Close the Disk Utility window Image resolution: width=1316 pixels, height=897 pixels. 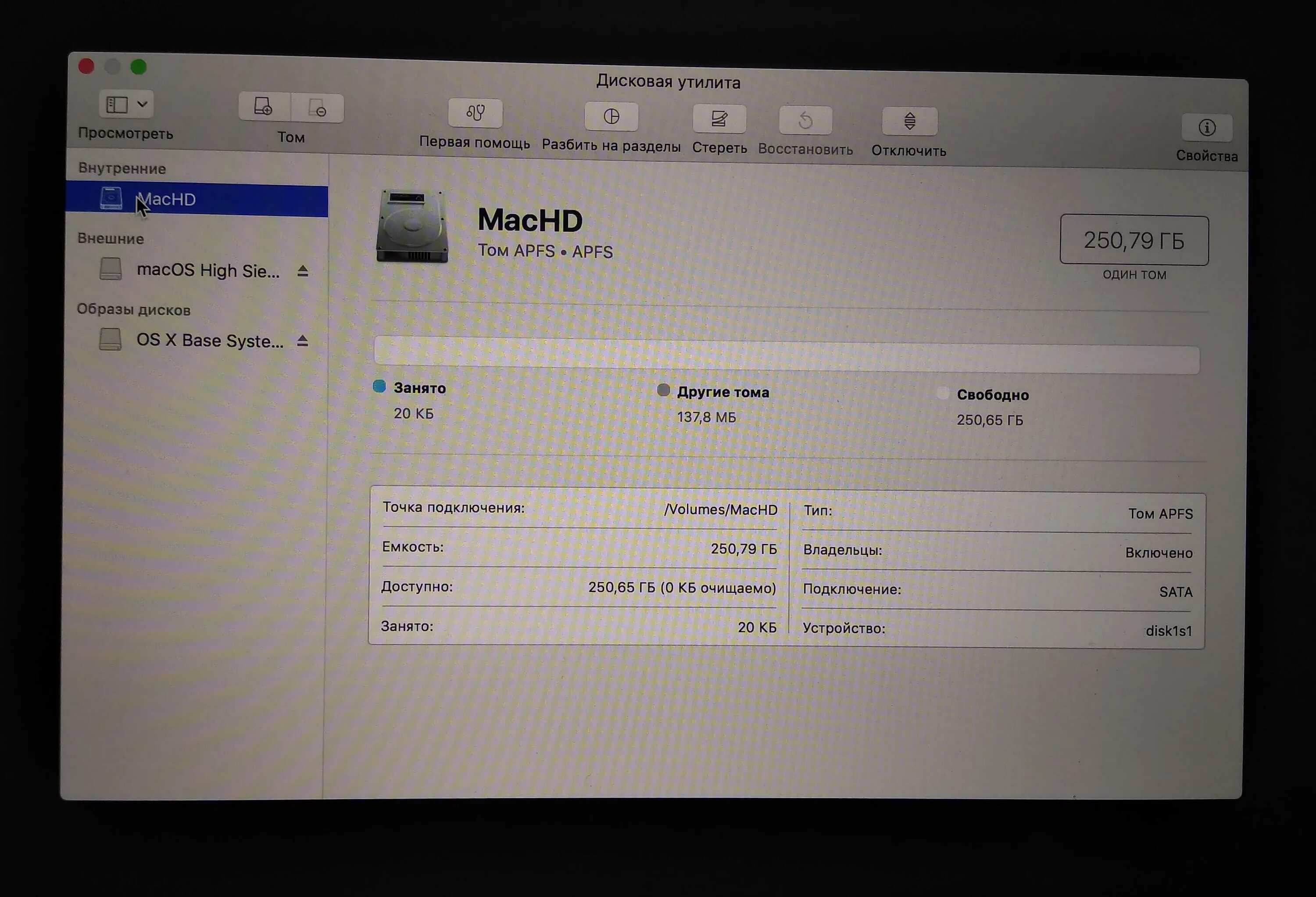click(87, 66)
